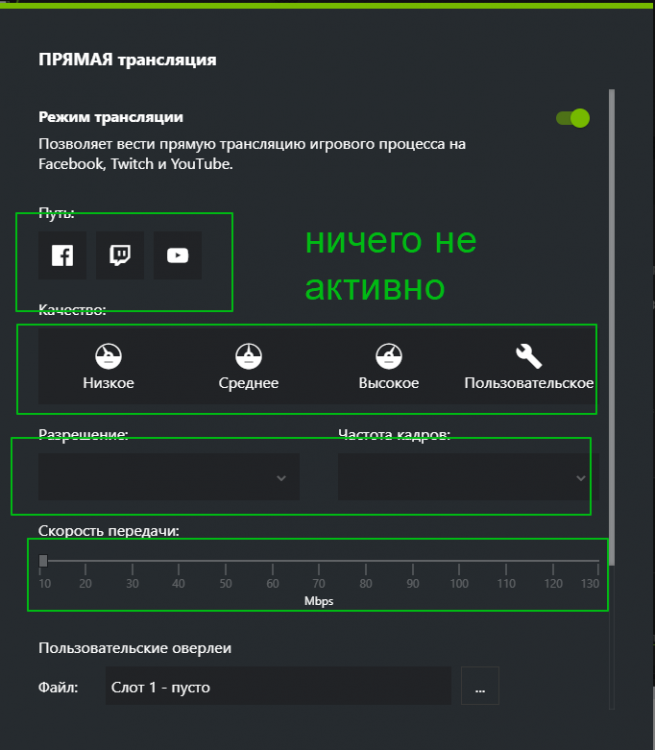The image size is (655, 750).
Task: Click the chevron arrow in Частота кадров field
Action: tap(581, 478)
